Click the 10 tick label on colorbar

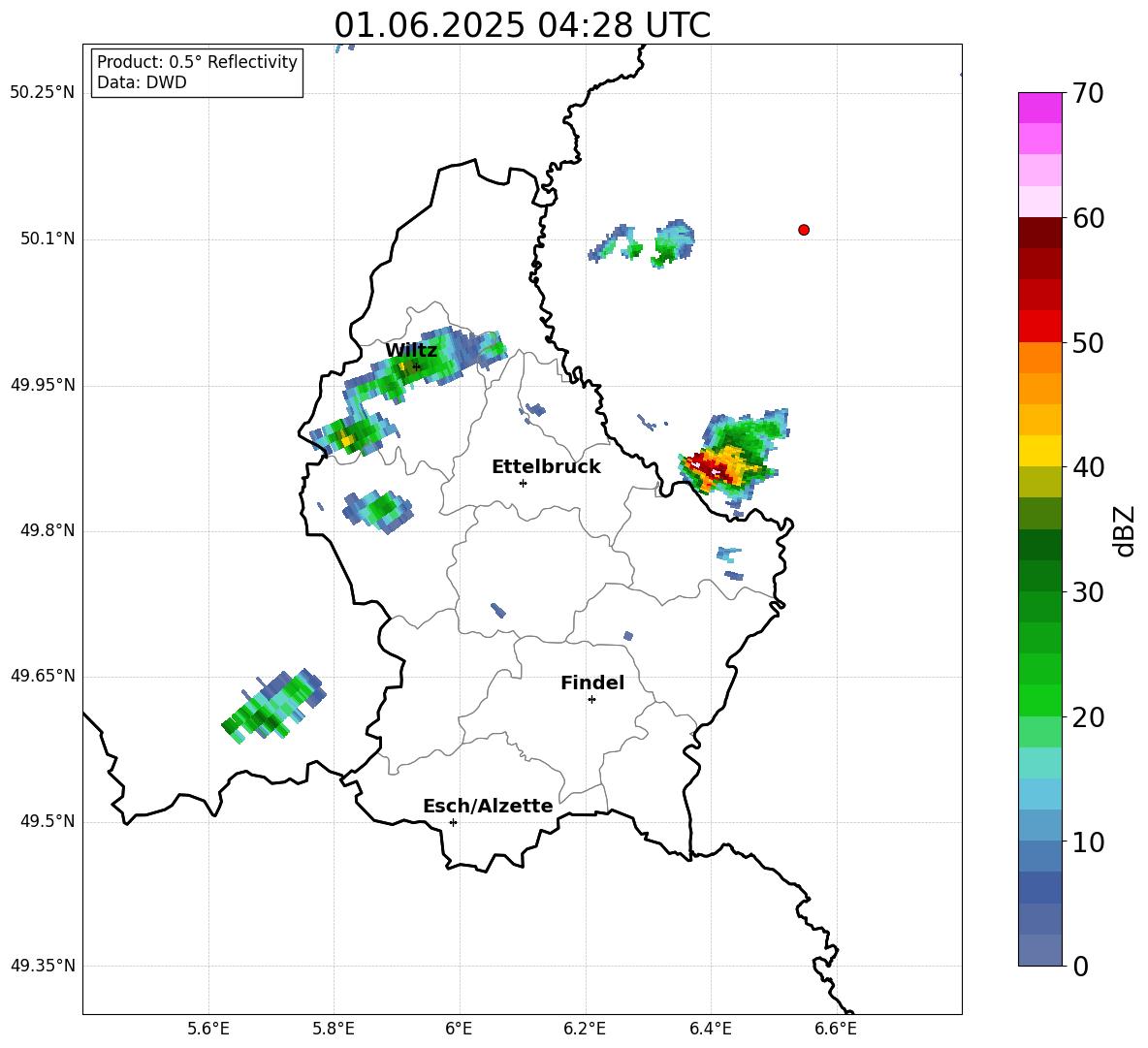click(x=1088, y=842)
